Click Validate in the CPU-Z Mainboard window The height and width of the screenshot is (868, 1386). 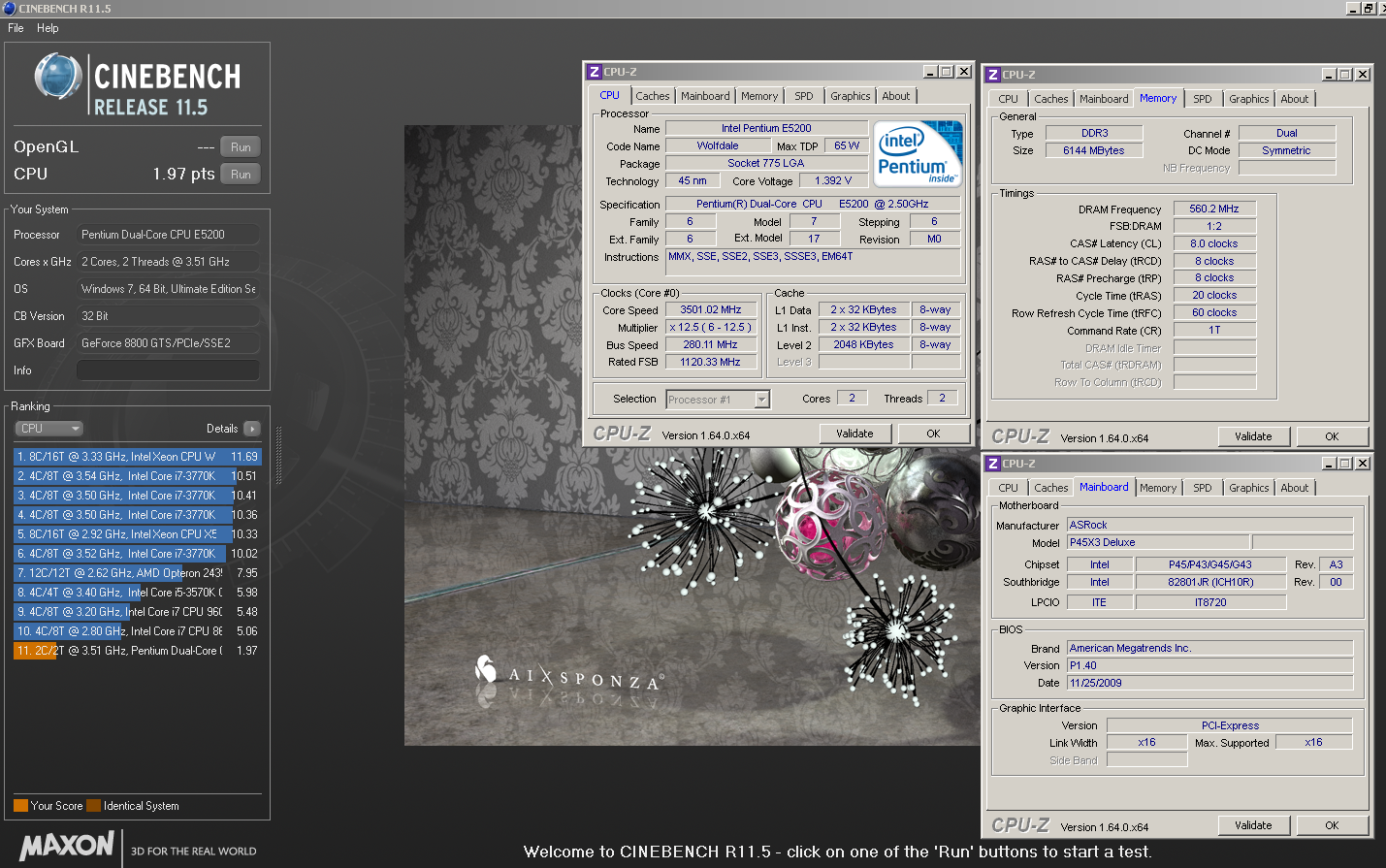click(x=1253, y=825)
